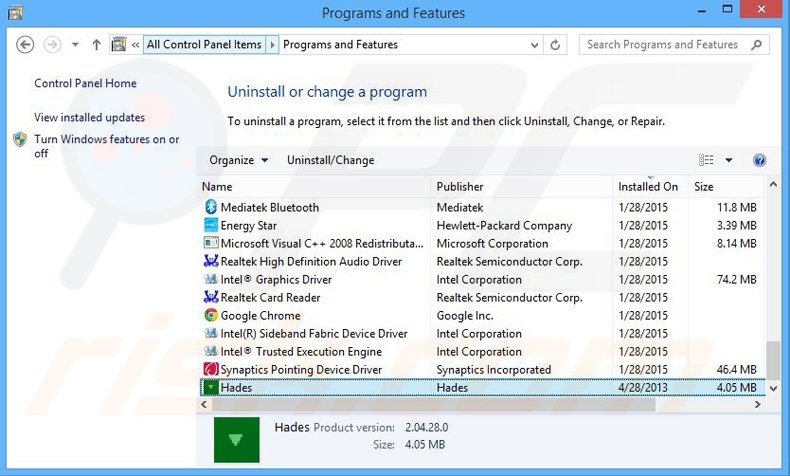Click vertical scrollbar down arrow
This screenshot has width=790, height=476.
(x=773, y=388)
